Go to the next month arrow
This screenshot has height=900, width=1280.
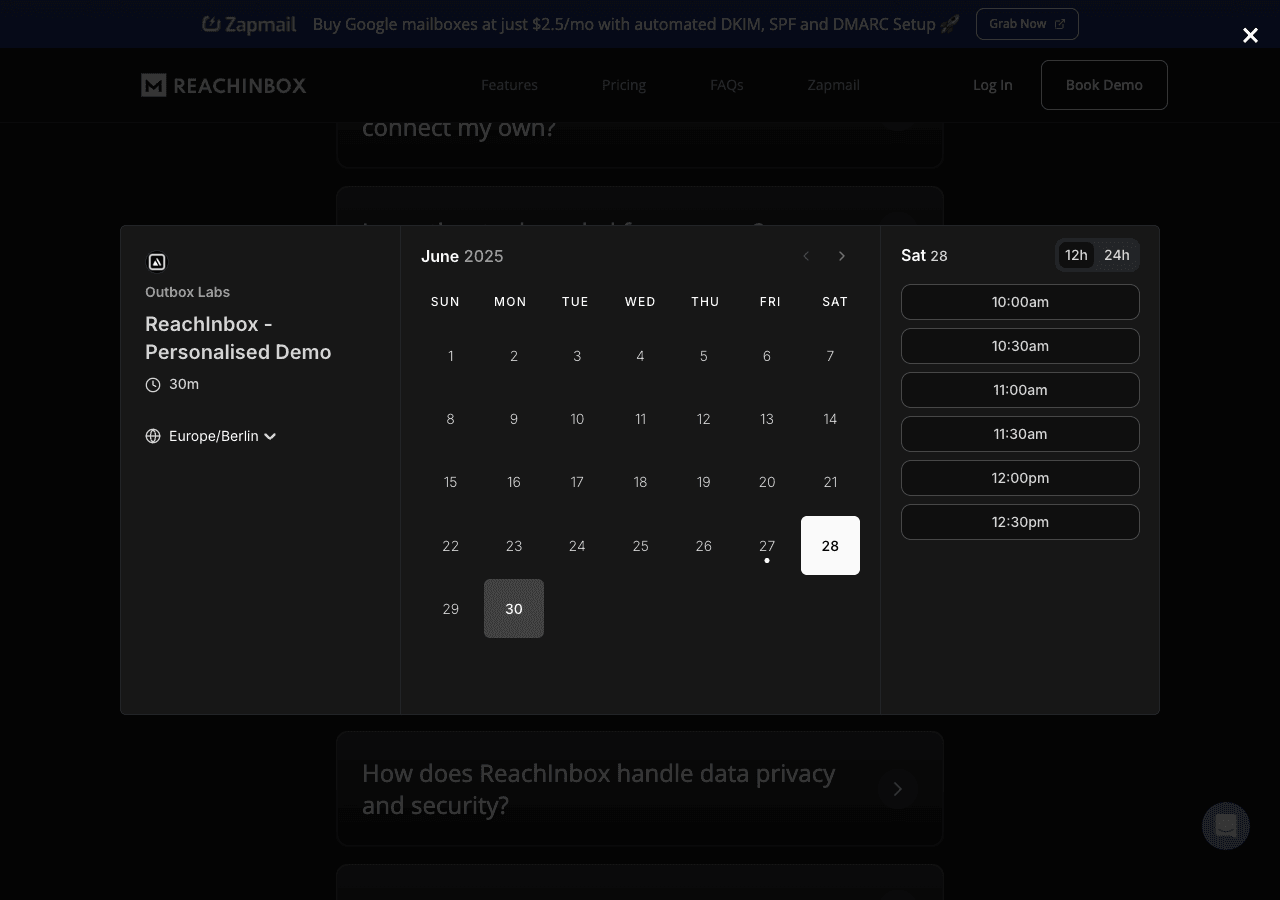coord(842,256)
